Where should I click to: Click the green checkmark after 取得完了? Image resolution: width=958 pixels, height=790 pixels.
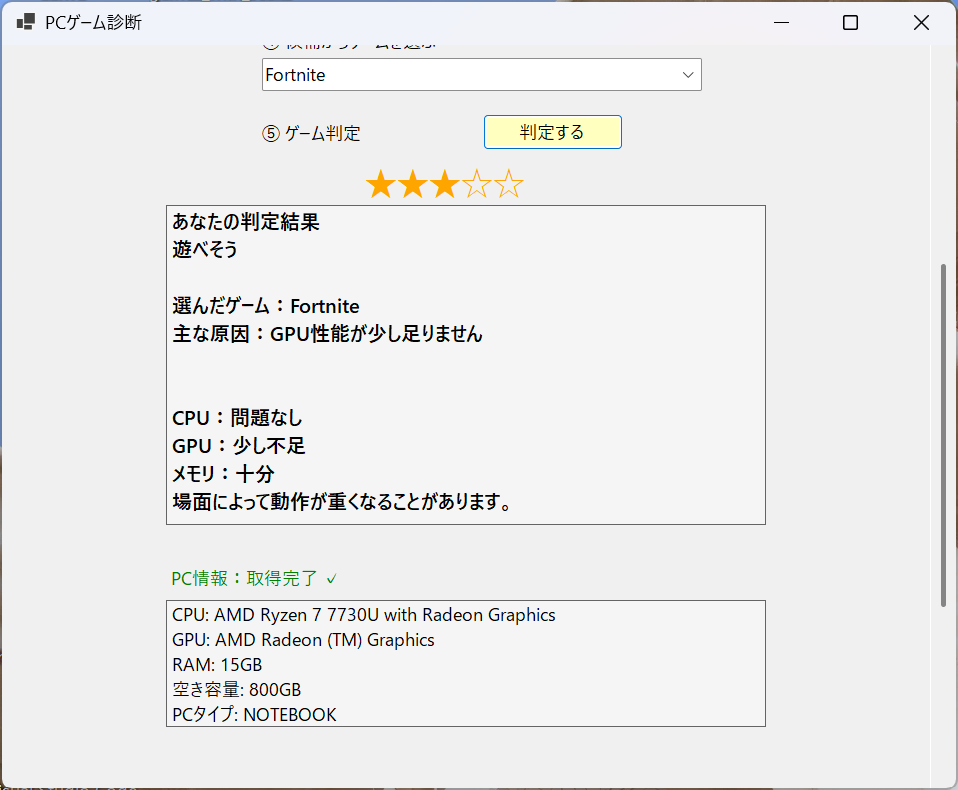(331, 579)
